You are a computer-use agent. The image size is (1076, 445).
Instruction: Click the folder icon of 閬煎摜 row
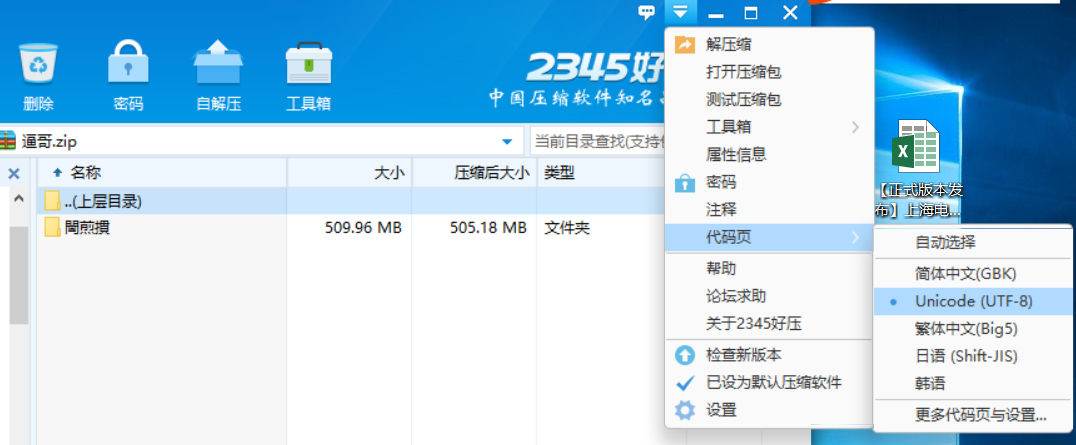[52, 227]
